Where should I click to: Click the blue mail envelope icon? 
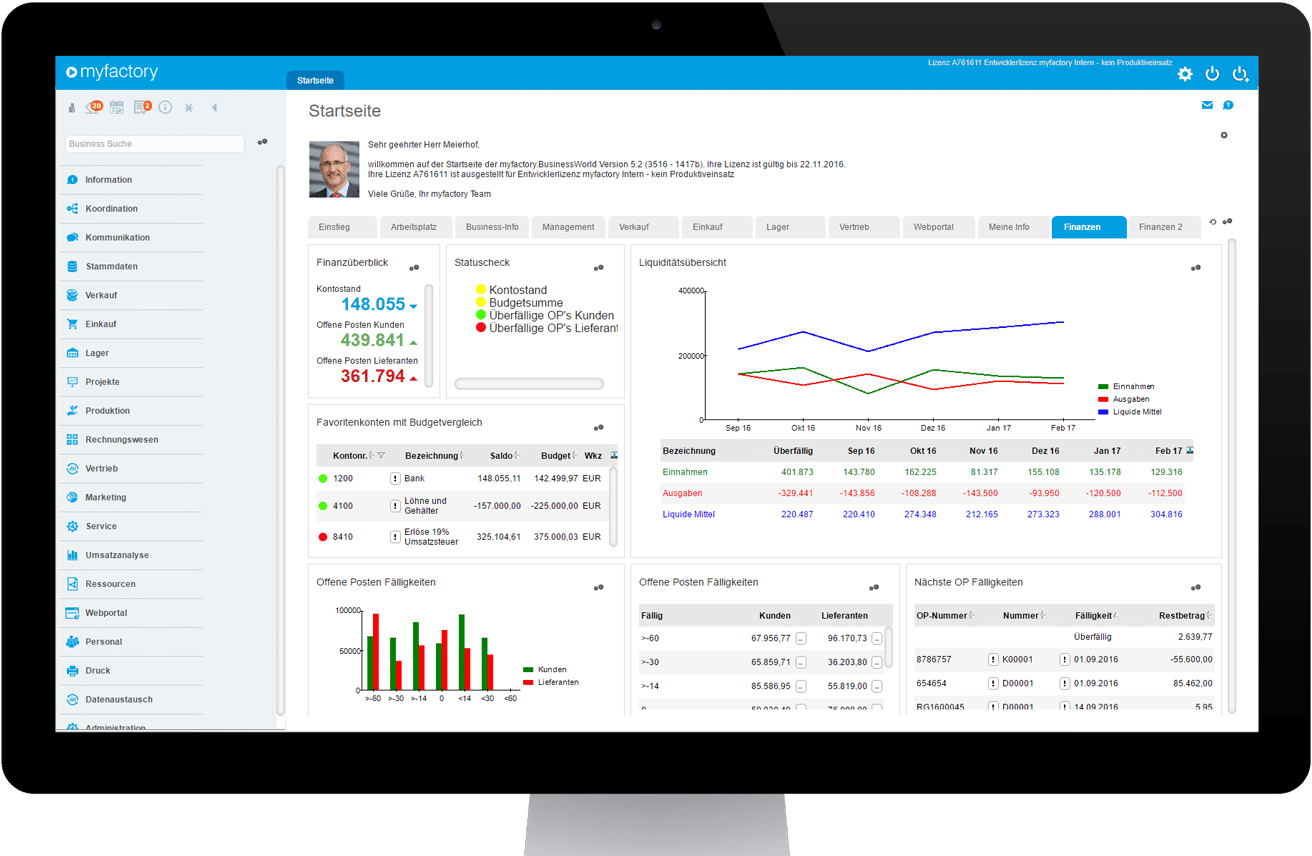click(x=1207, y=106)
